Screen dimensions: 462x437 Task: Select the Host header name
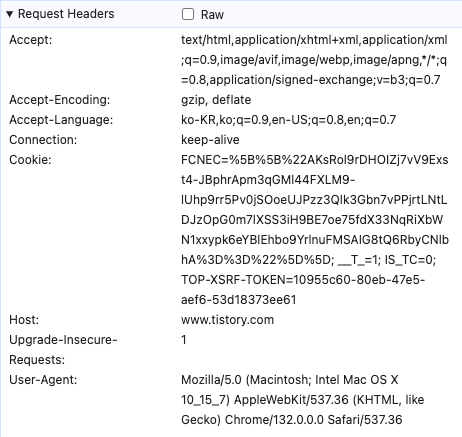24,320
